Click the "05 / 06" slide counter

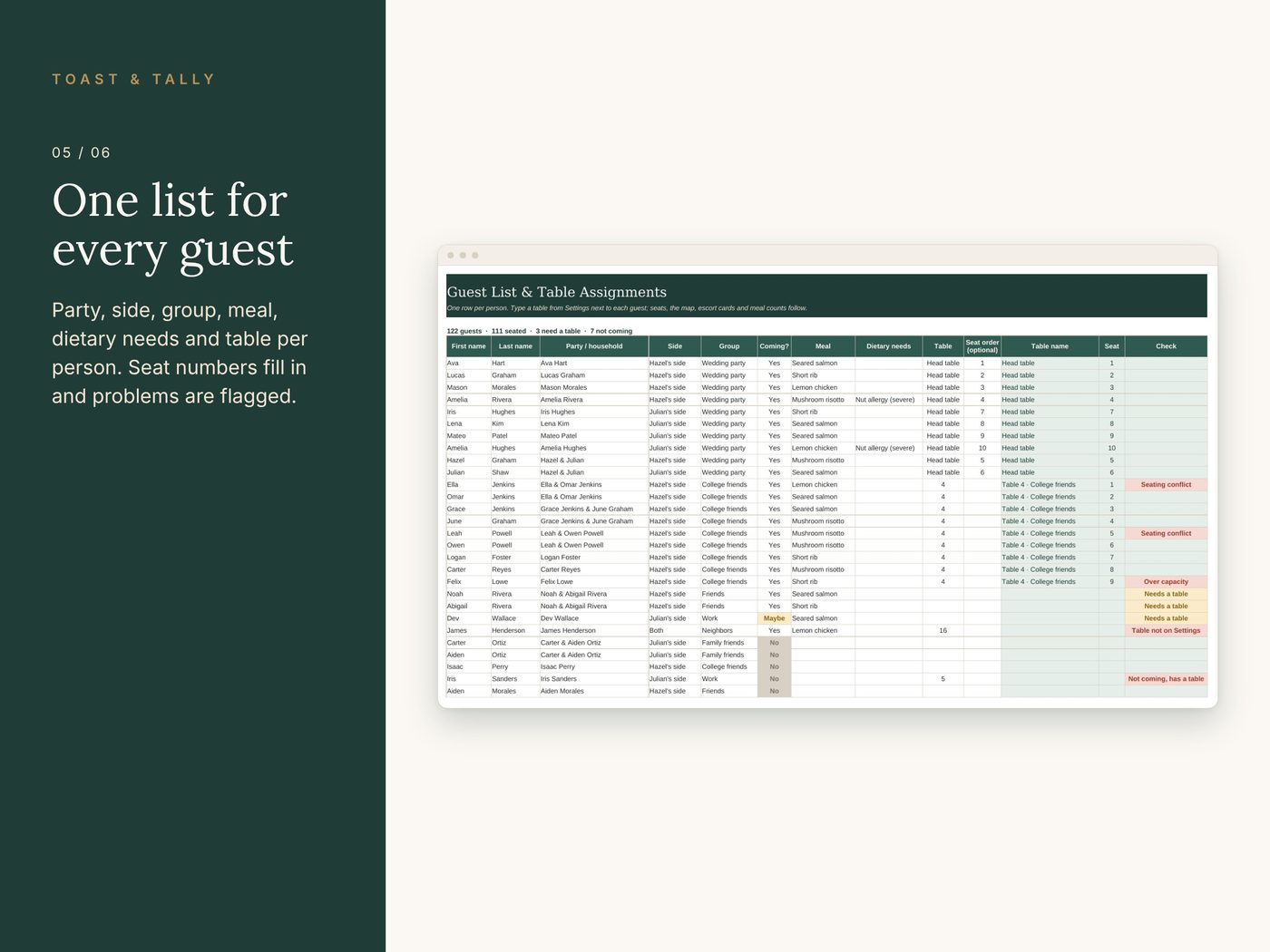point(81,152)
